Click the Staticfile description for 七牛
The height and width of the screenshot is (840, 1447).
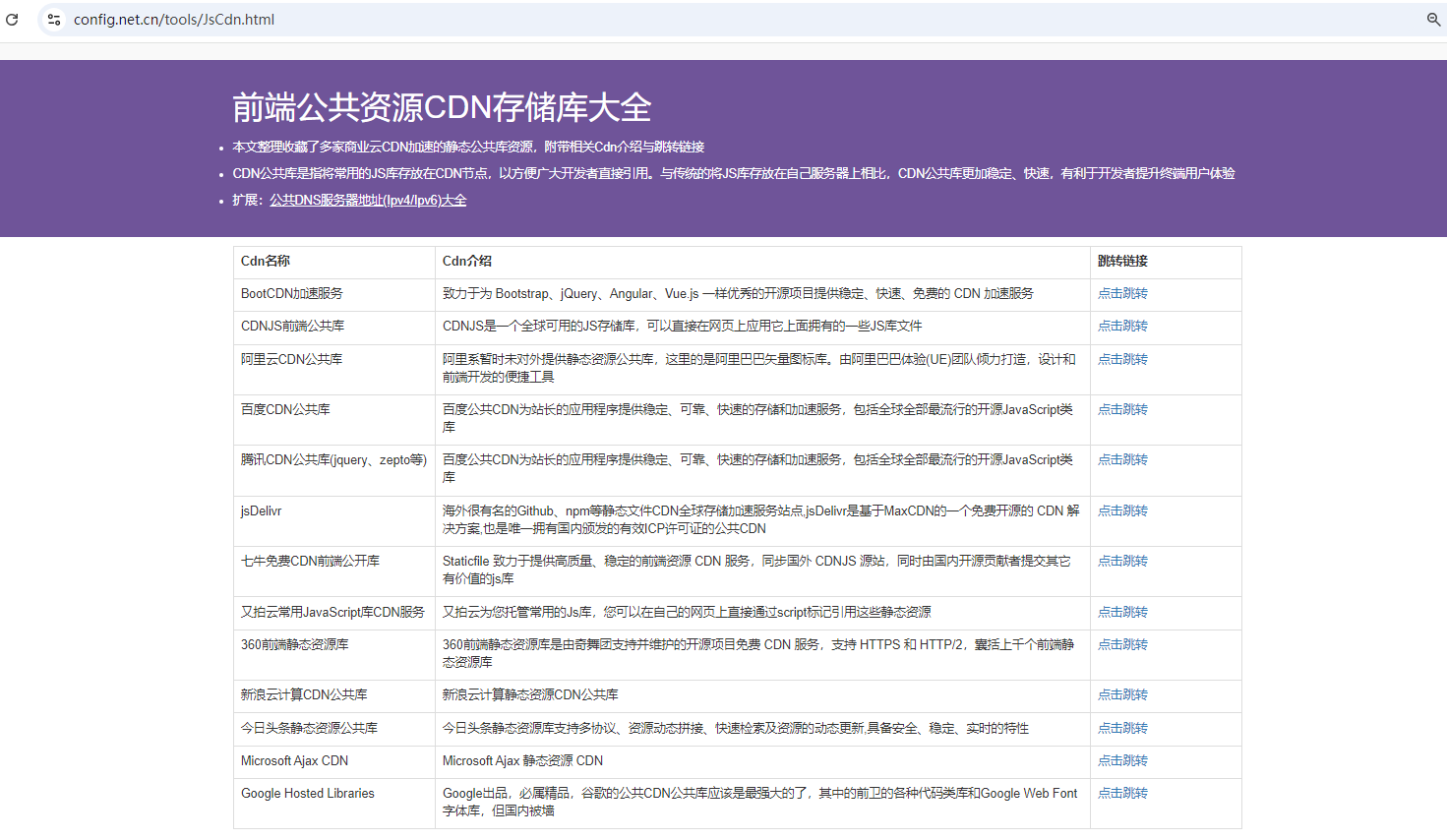coord(756,570)
